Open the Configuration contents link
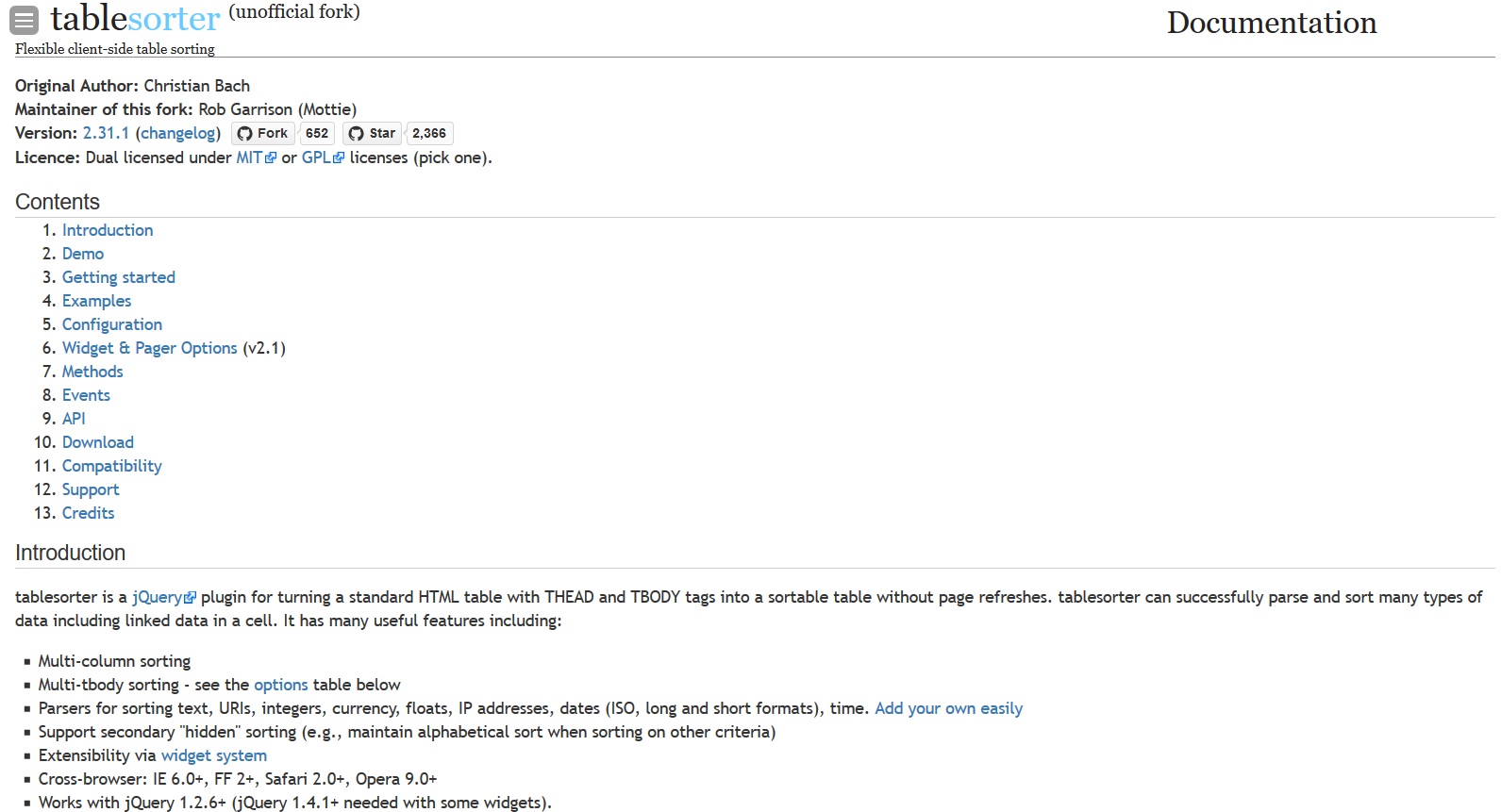The width and height of the screenshot is (1501, 812). 112,324
